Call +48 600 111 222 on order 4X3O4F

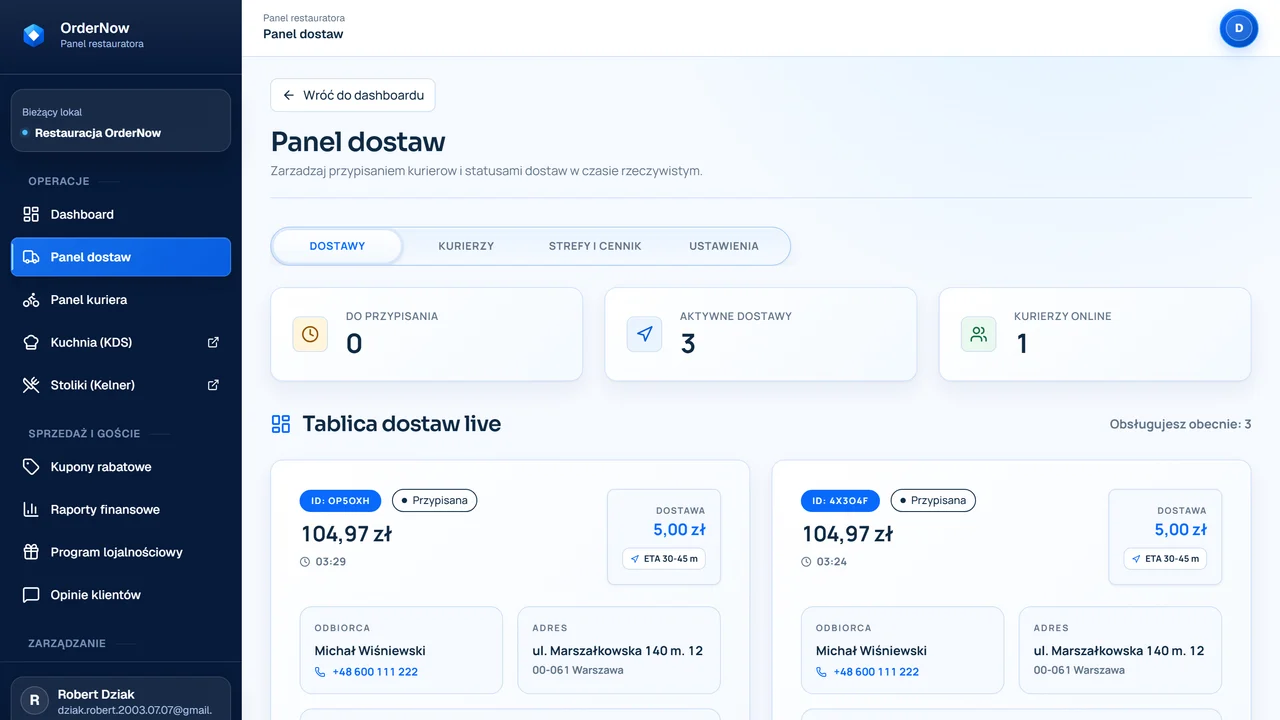point(867,672)
